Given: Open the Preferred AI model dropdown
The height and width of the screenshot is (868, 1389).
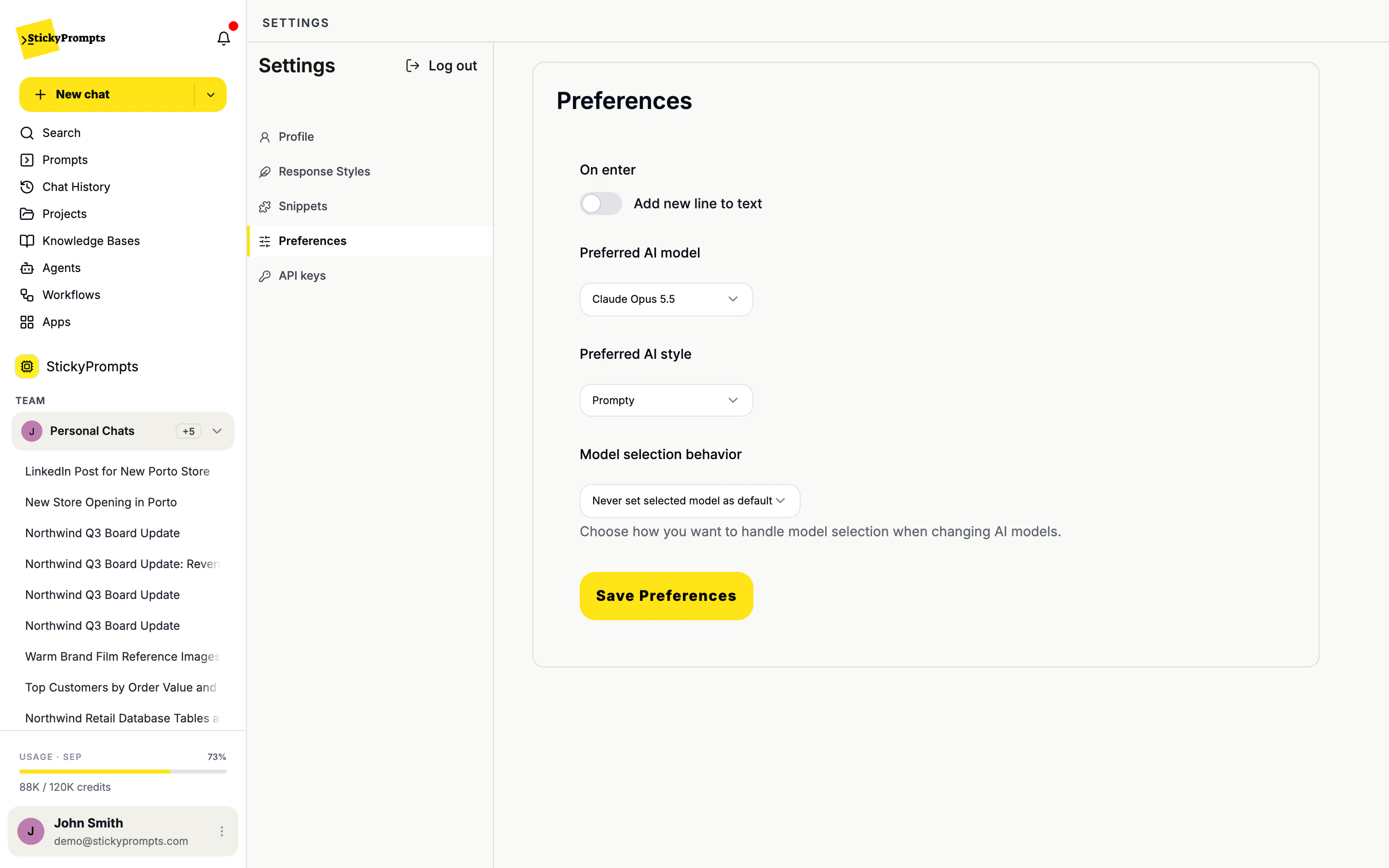Looking at the screenshot, I should (x=666, y=299).
